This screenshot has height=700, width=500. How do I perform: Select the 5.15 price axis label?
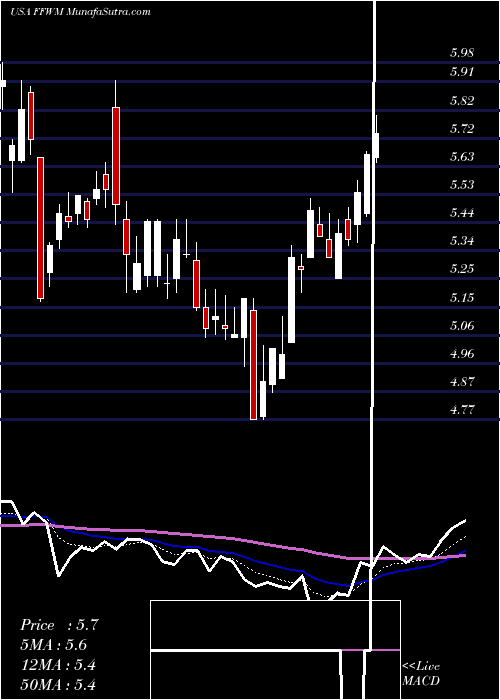click(462, 298)
